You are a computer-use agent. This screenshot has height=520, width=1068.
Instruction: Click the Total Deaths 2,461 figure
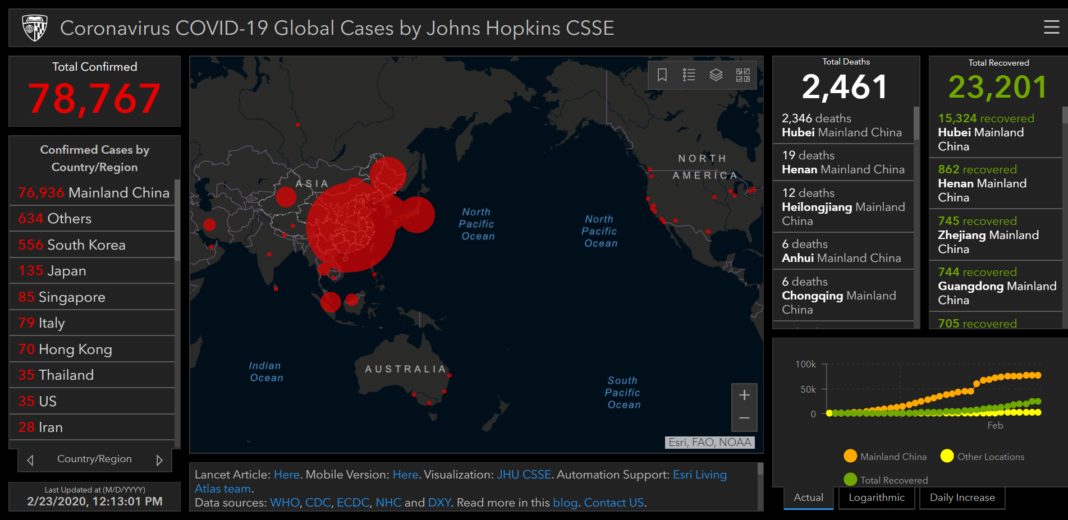pyautogui.click(x=845, y=87)
